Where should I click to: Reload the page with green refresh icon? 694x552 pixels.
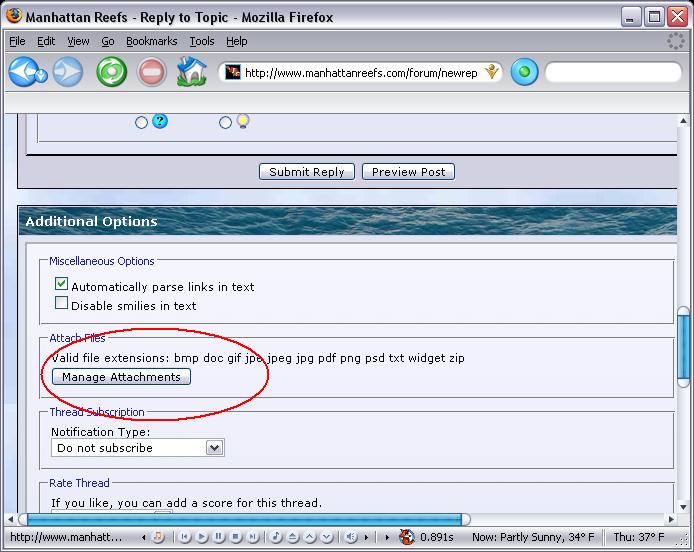pyautogui.click(x=111, y=72)
